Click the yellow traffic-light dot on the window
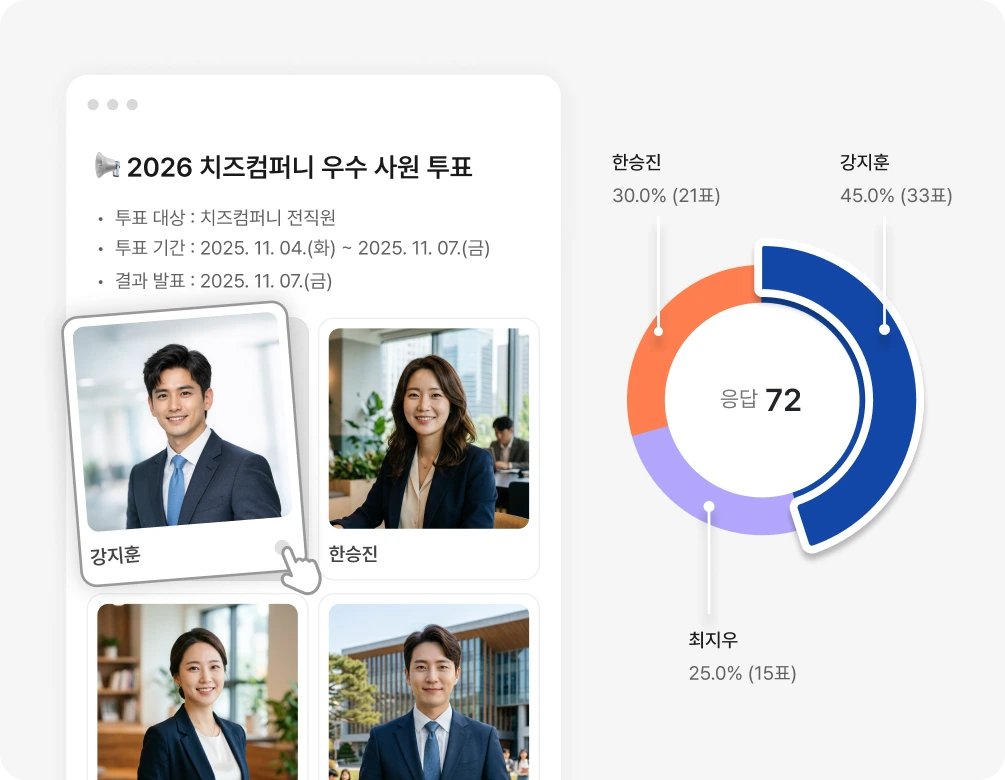Screen dimensions: 1005x780 (112, 104)
